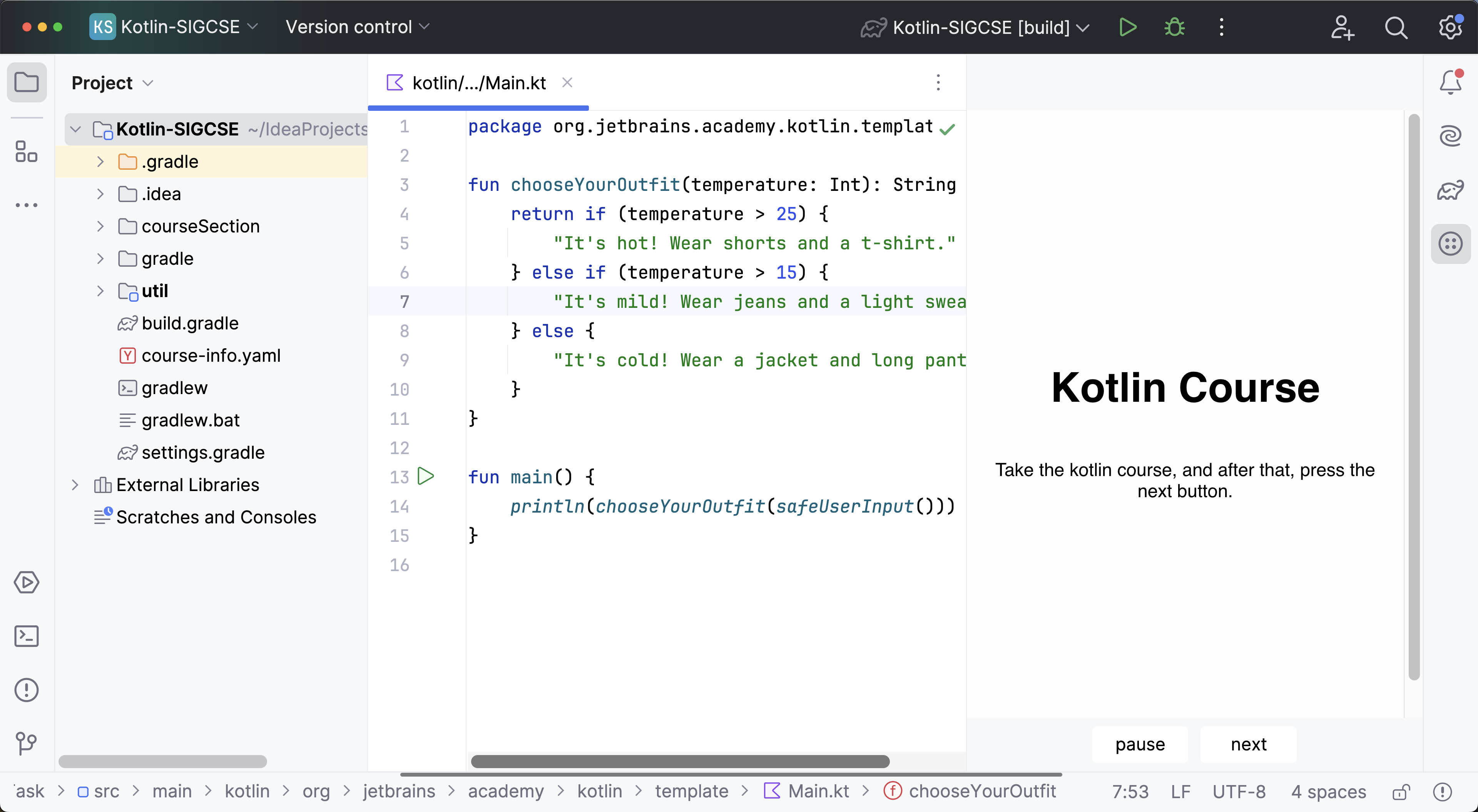Image resolution: width=1478 pixels, height=812 pixels.
Task: Show more tool windows ellipsis
Action: click(27, 205)
